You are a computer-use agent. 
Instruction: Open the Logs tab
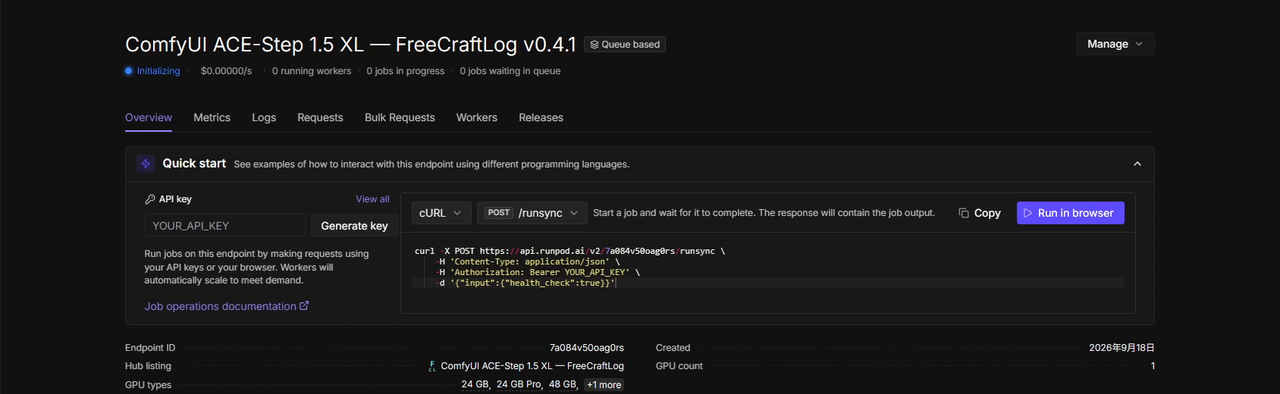(264, 117)
